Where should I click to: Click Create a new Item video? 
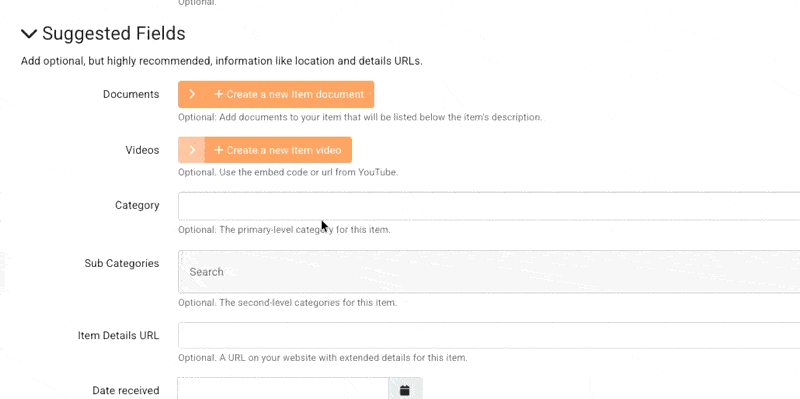(278, 150)
